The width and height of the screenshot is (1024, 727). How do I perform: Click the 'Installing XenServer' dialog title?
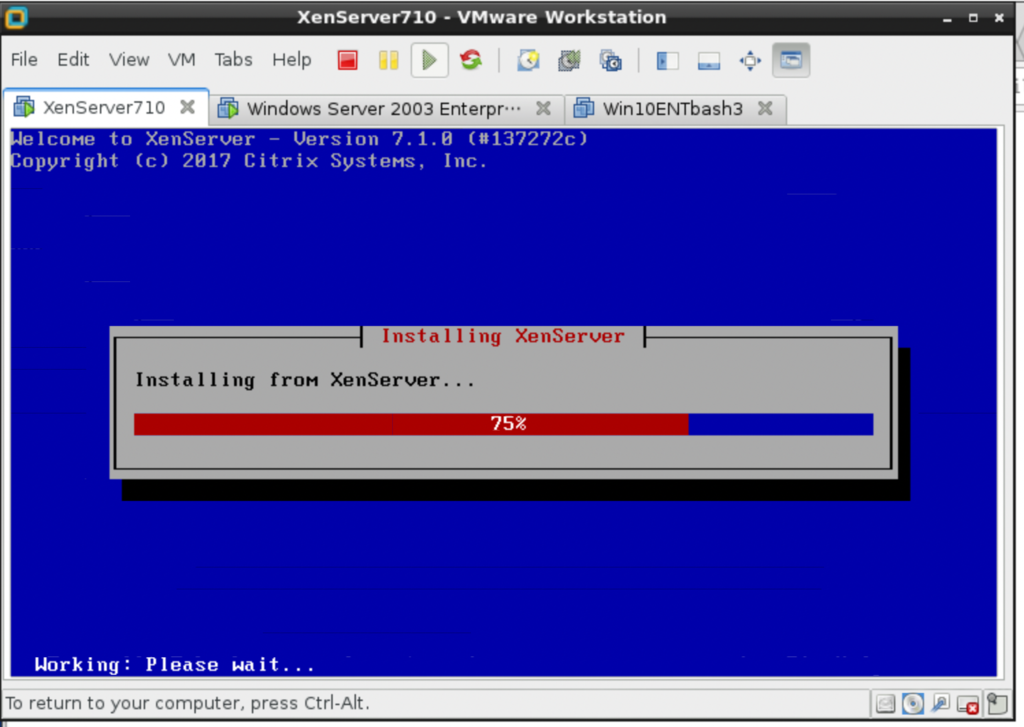point(503,336)
